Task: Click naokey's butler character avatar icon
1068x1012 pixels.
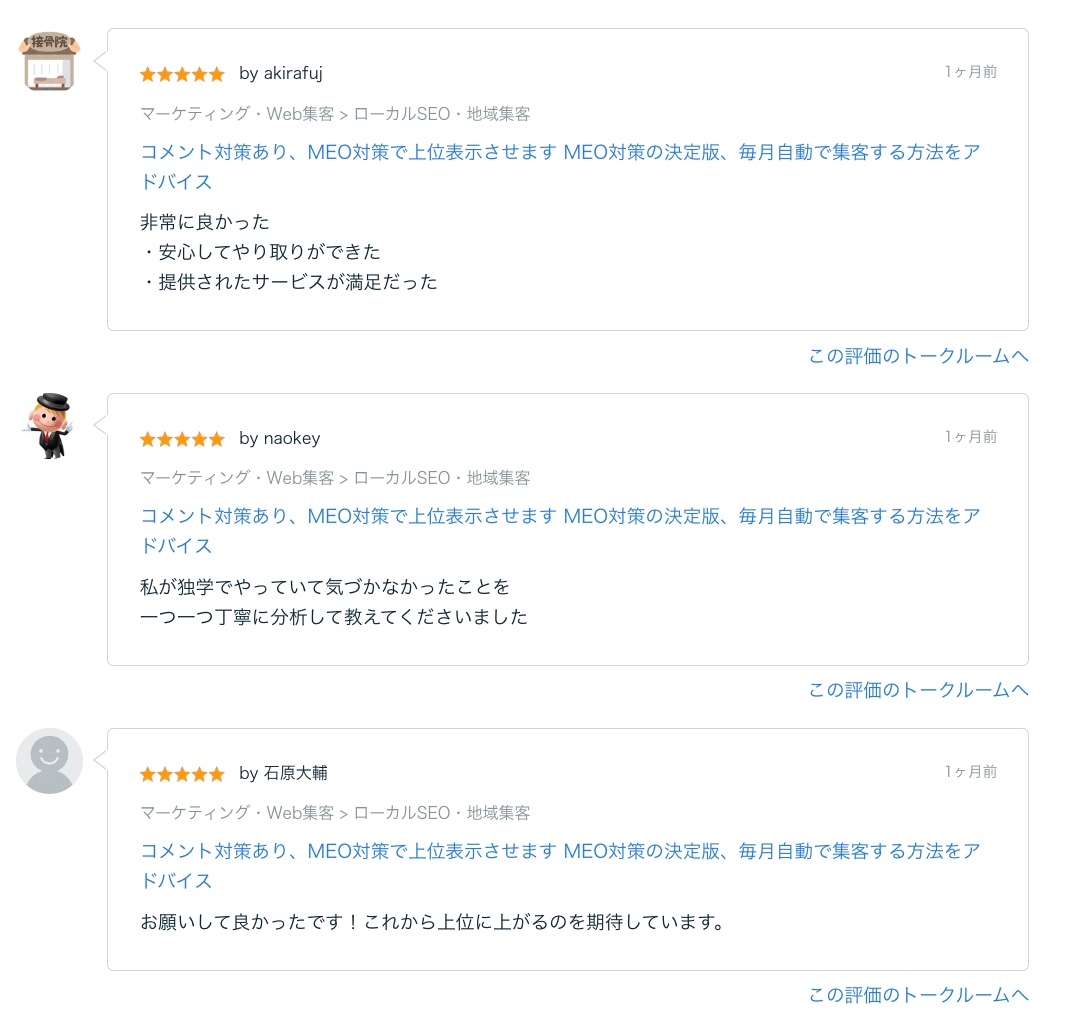Action: pos(49,425)
